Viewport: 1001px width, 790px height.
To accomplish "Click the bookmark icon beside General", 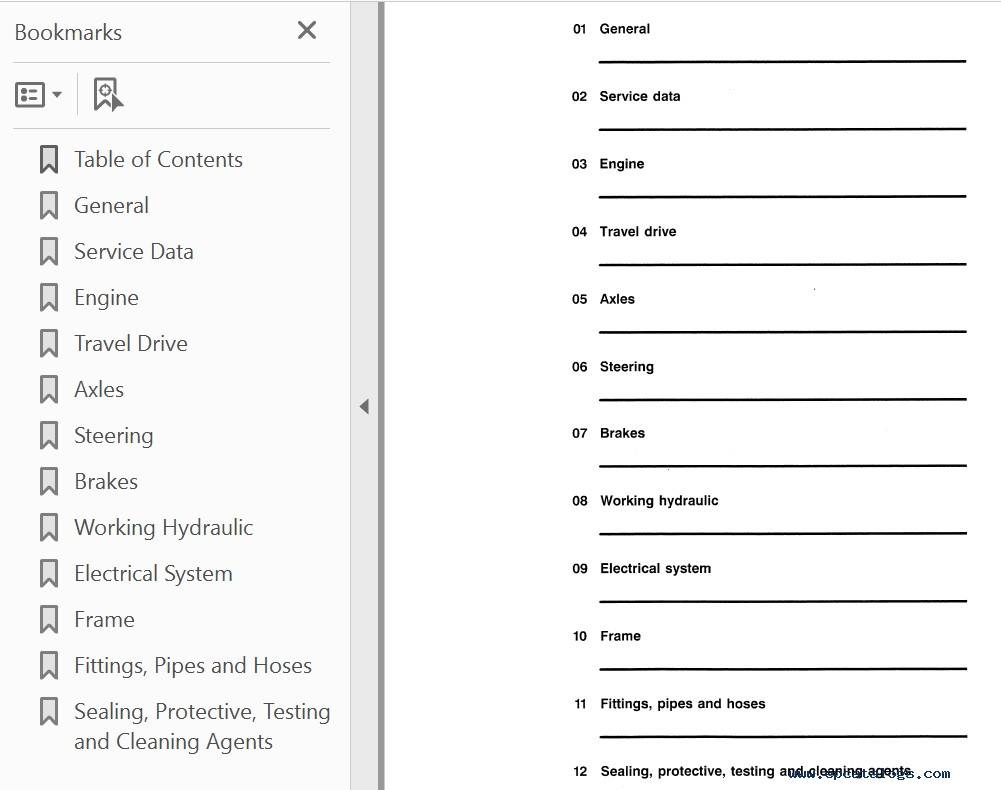I will [x=49, y=206].
